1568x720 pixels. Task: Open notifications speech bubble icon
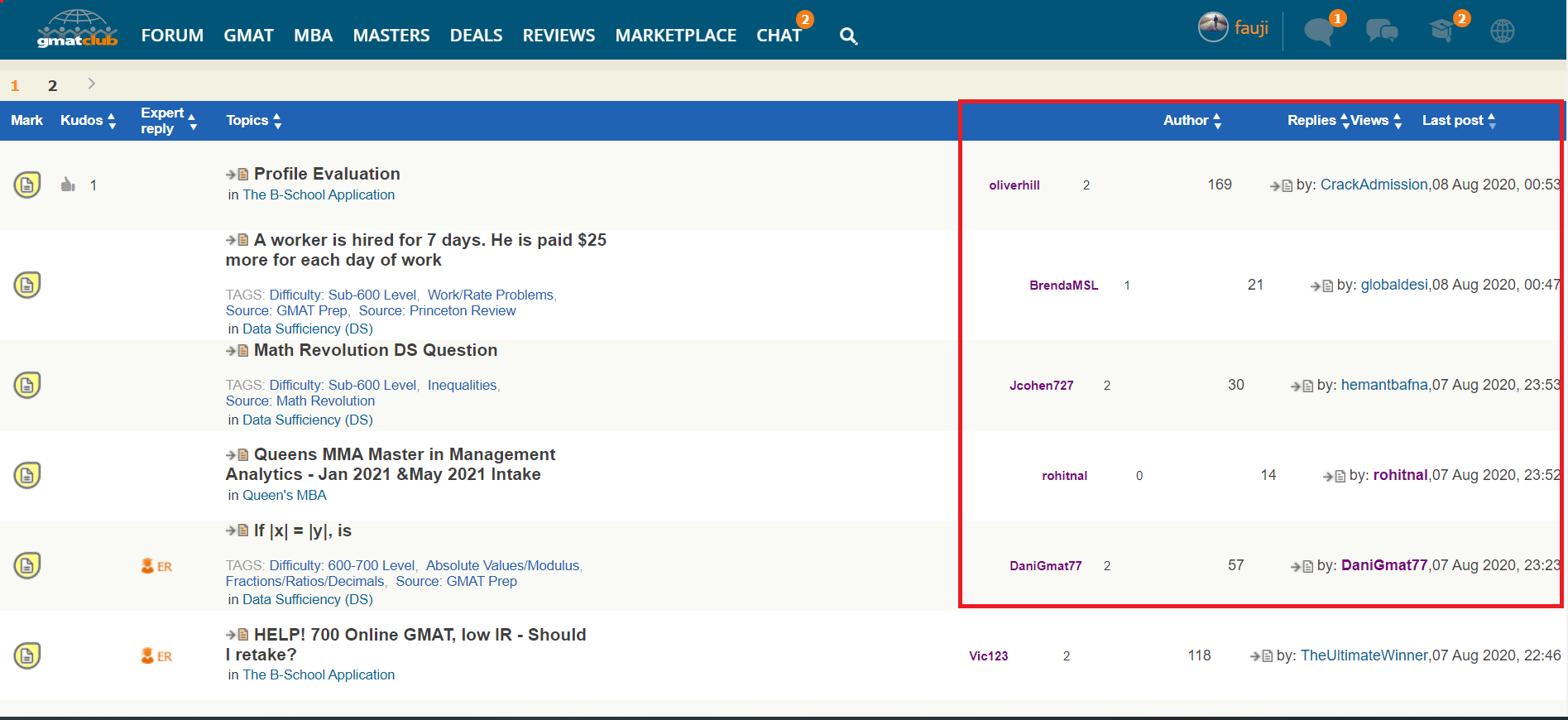[1318, 31]
